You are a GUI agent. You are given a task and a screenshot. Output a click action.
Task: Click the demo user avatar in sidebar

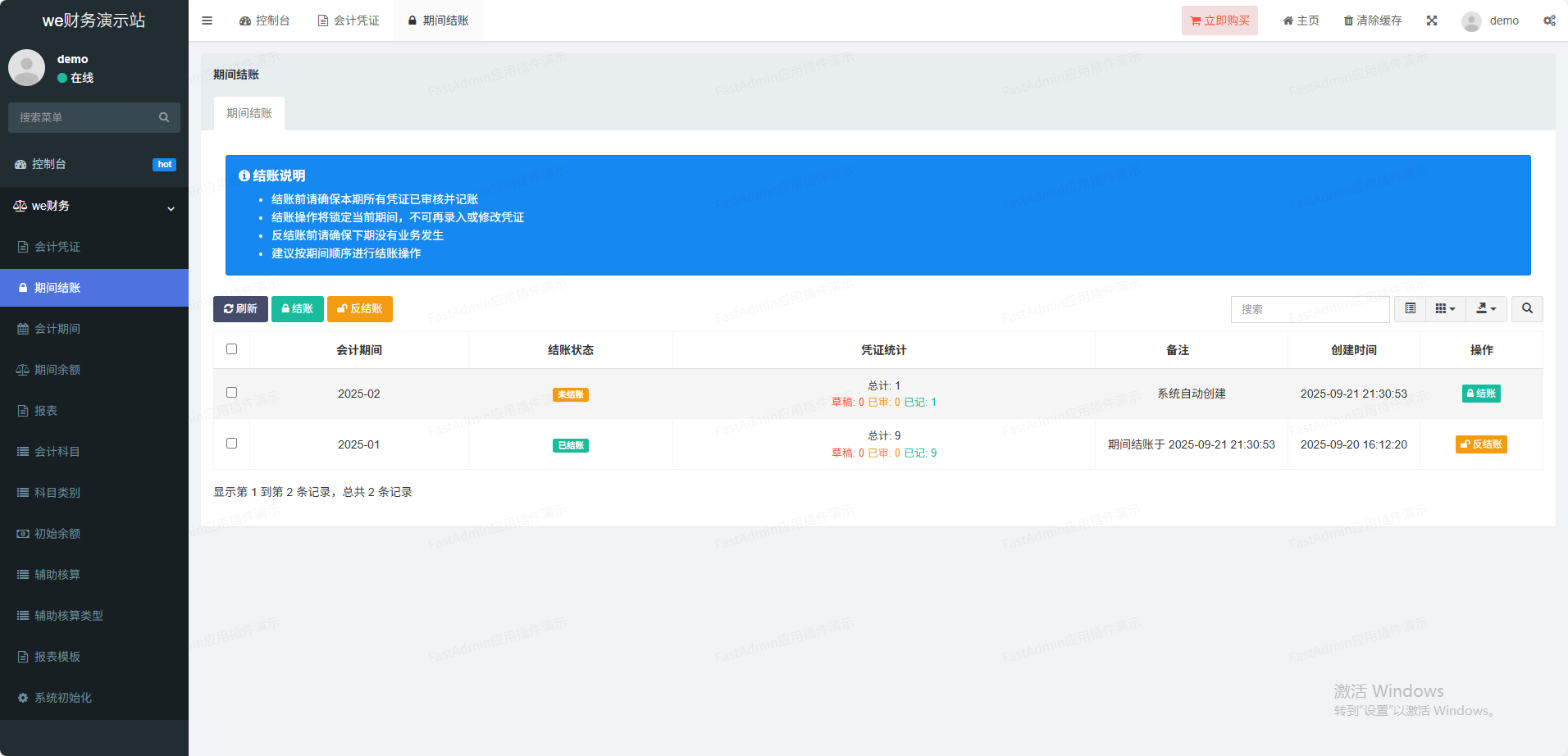pyautogui.click(x=26, y=68)
